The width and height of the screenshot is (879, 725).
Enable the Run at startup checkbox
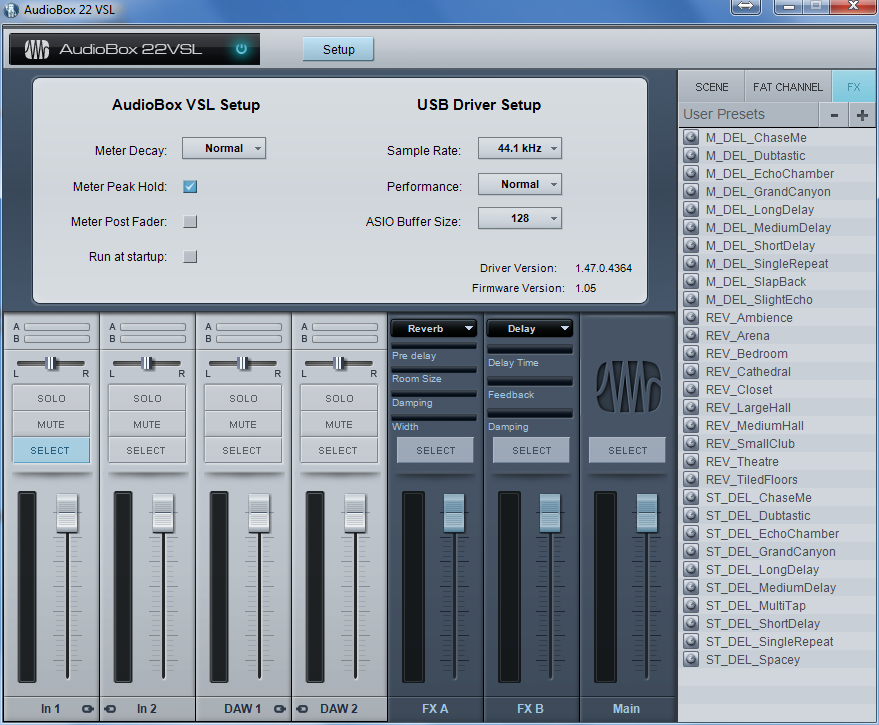point(190,256)
